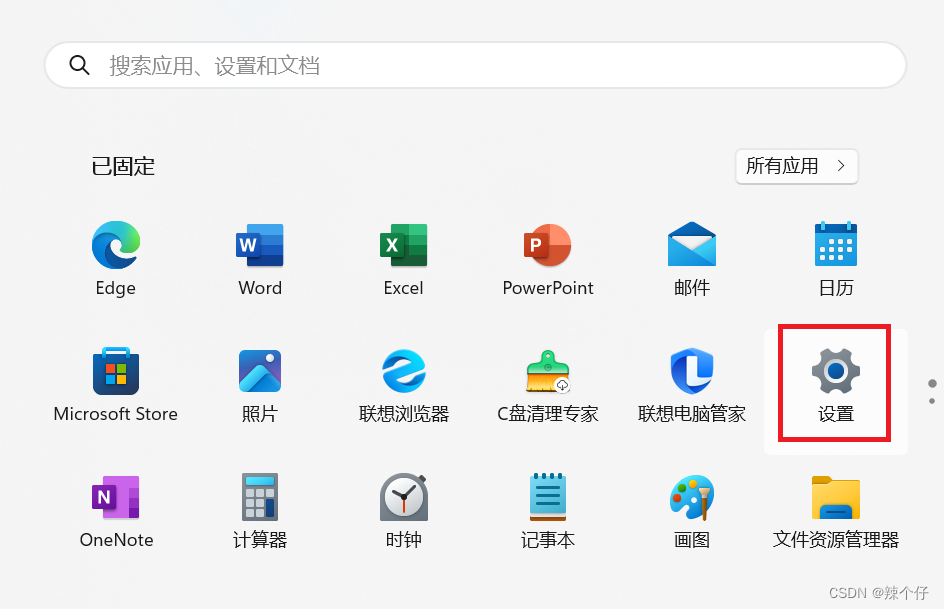Open the Excel app
Viewport: 944px width, 609px height.
point(403,259)
